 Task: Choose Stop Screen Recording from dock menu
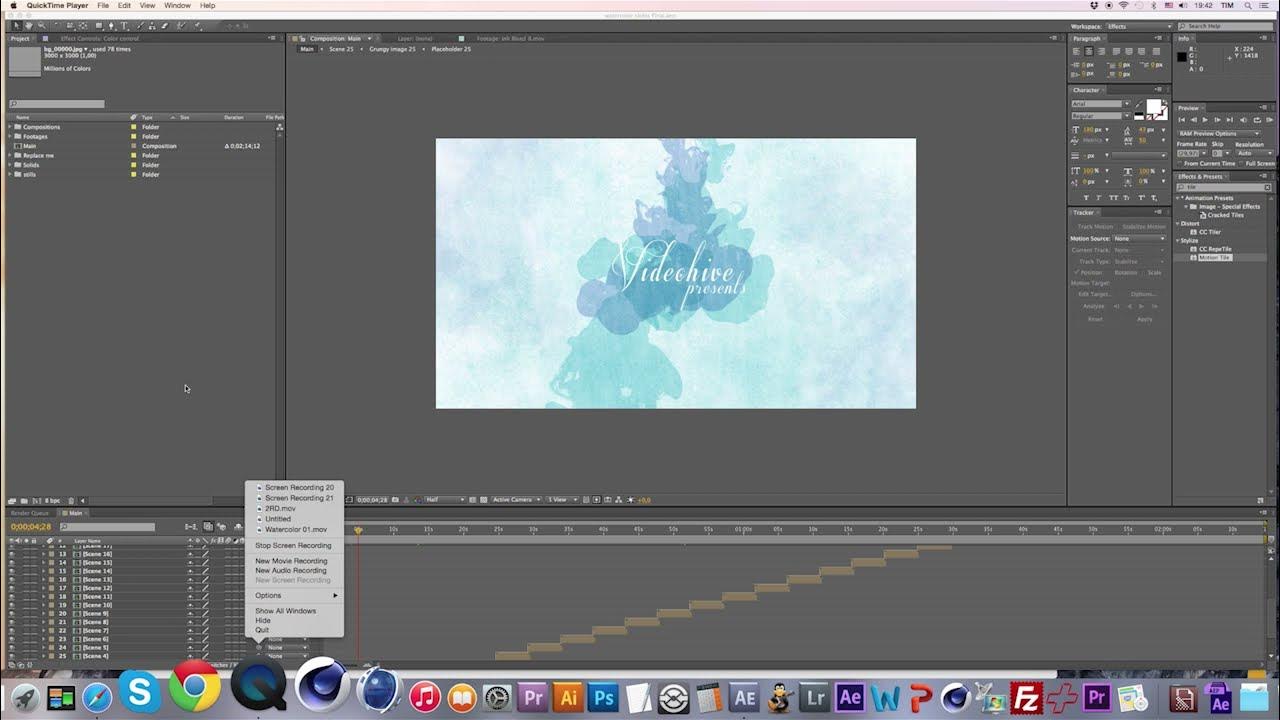pyautogui.click(x=293, y=546)
